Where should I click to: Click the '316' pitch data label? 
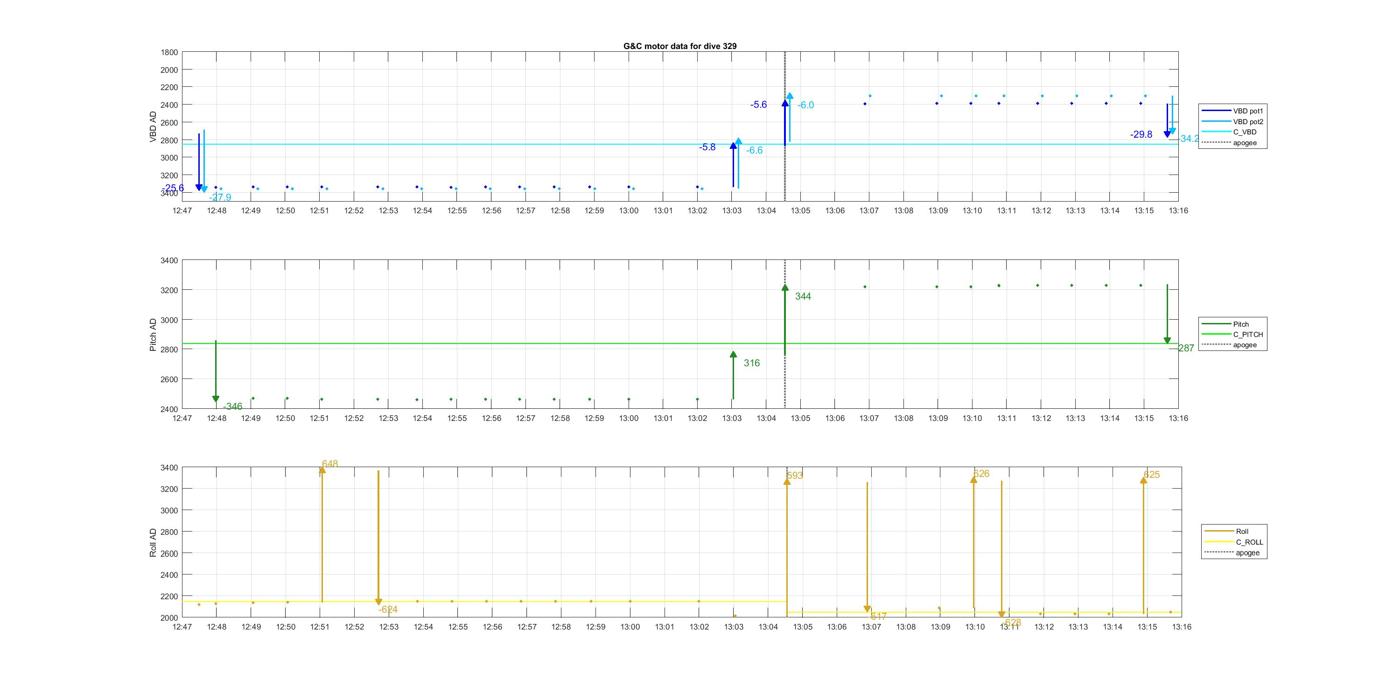tap(752, 363)
